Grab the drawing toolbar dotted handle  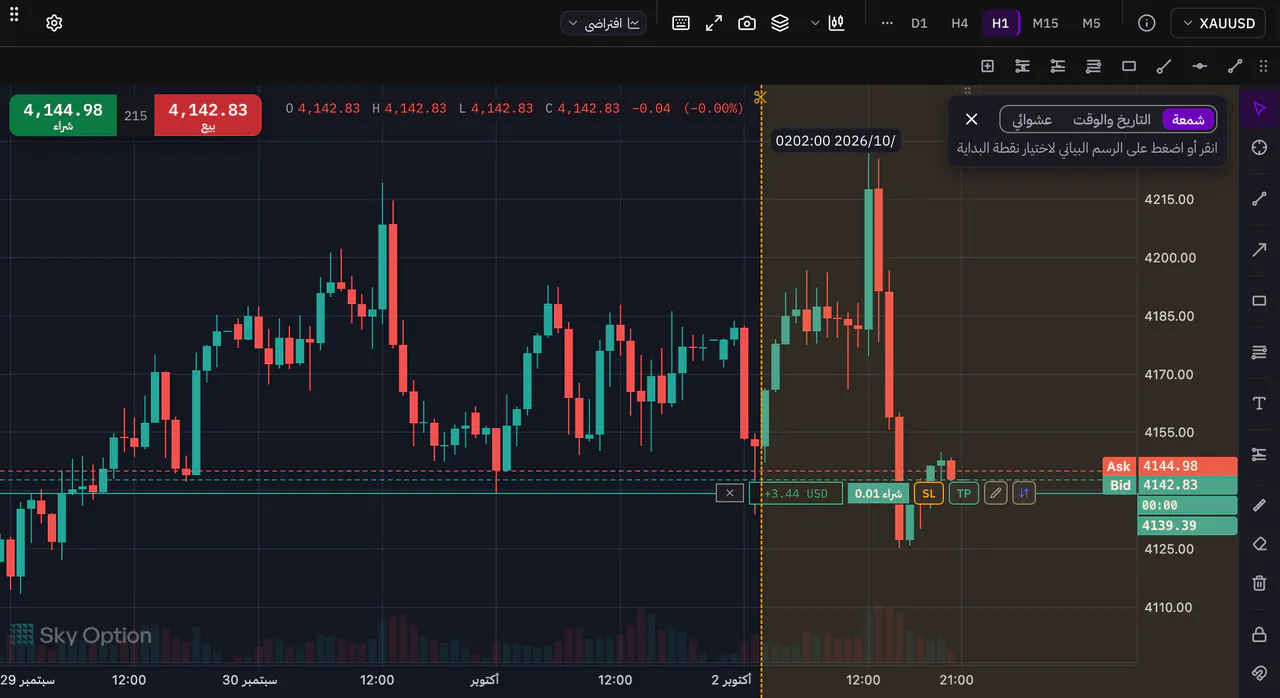pos(1263,66)
